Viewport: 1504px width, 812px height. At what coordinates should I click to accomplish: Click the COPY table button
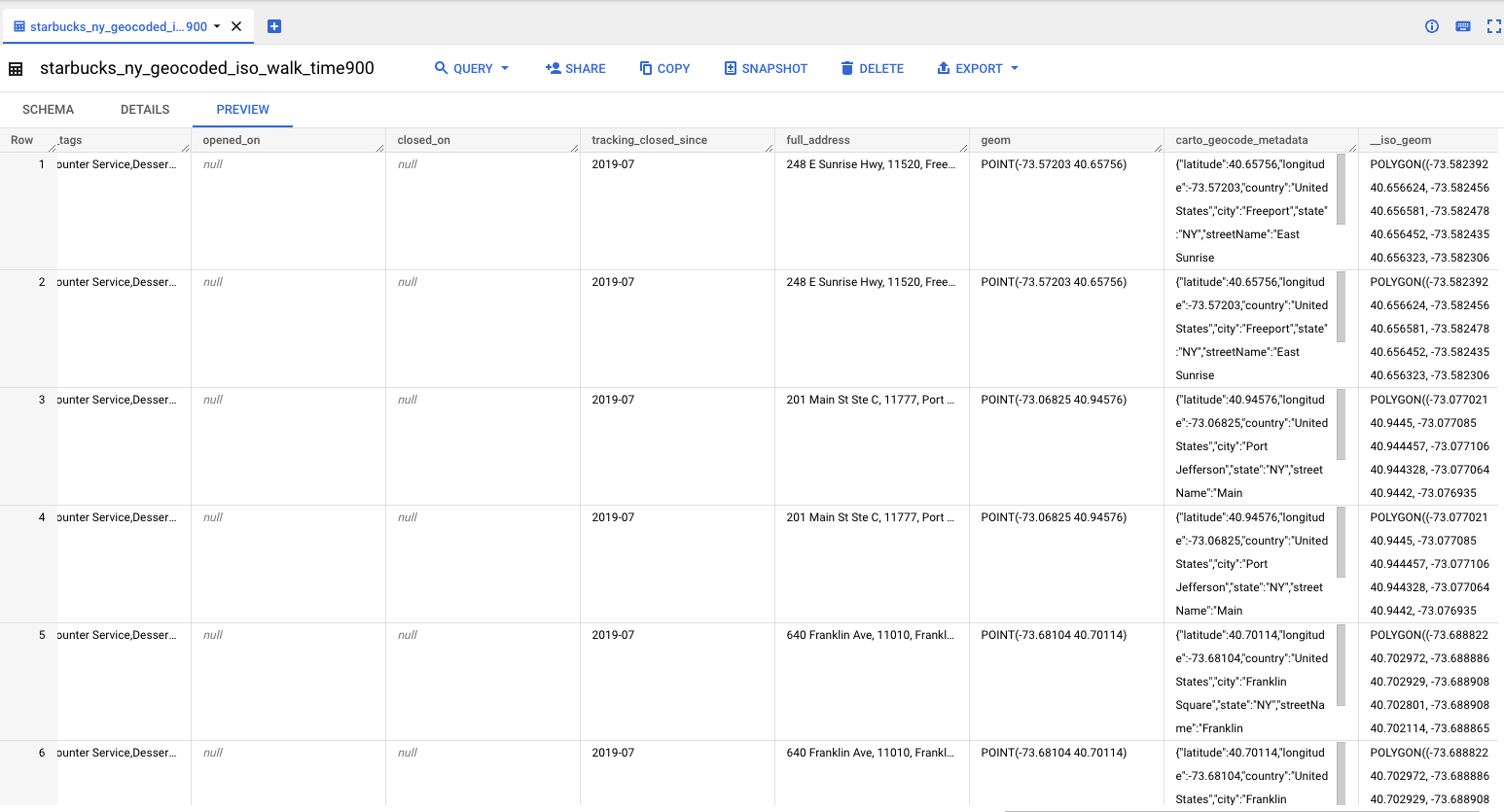coord(664,68)
